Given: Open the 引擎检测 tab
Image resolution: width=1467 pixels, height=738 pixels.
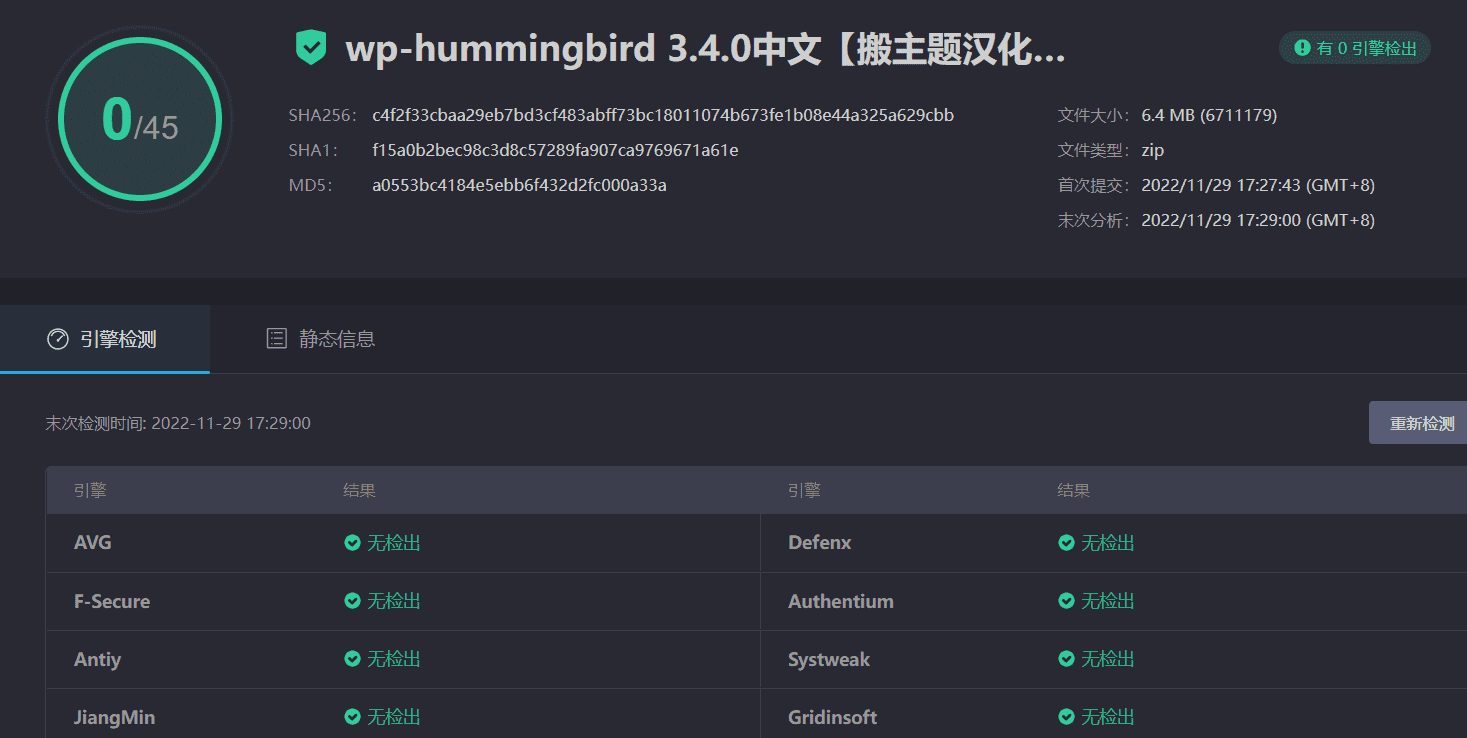Looking at the screenshot, I should [104, 339].
